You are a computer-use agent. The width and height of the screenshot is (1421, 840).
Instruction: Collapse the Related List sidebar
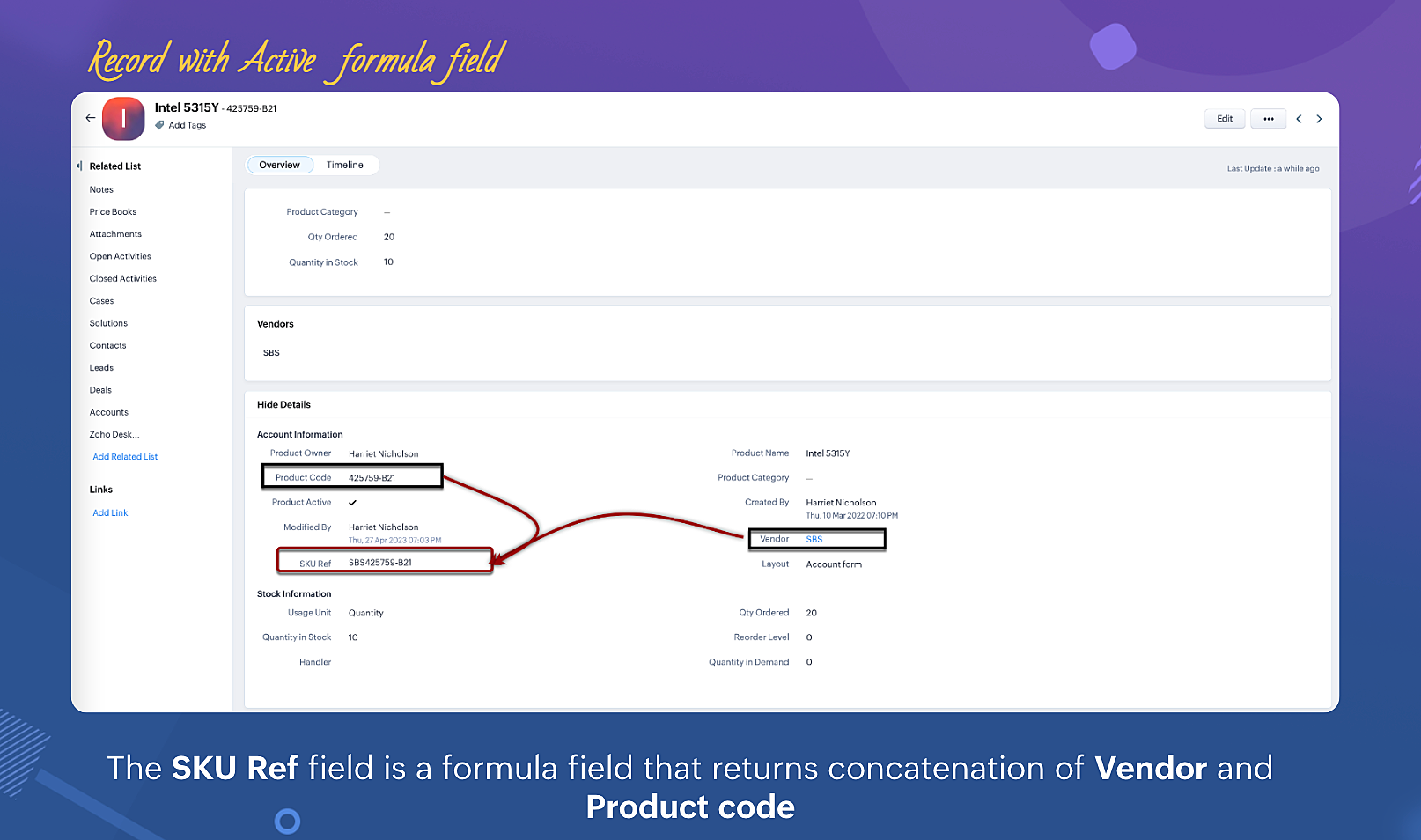(79, 166)
